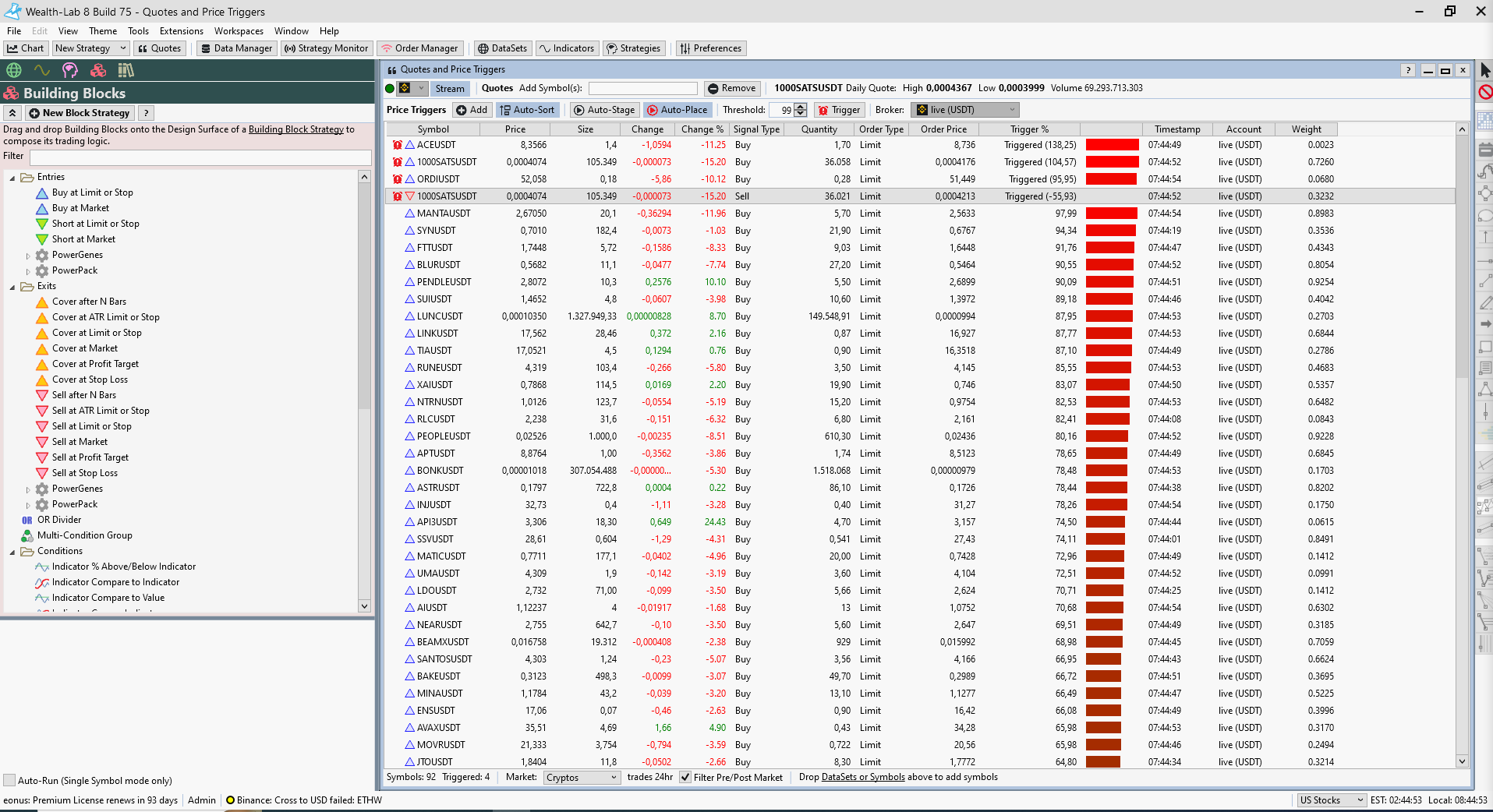
Task: Open the DataSets globe panel tab
Action: (x=14, y=70)
